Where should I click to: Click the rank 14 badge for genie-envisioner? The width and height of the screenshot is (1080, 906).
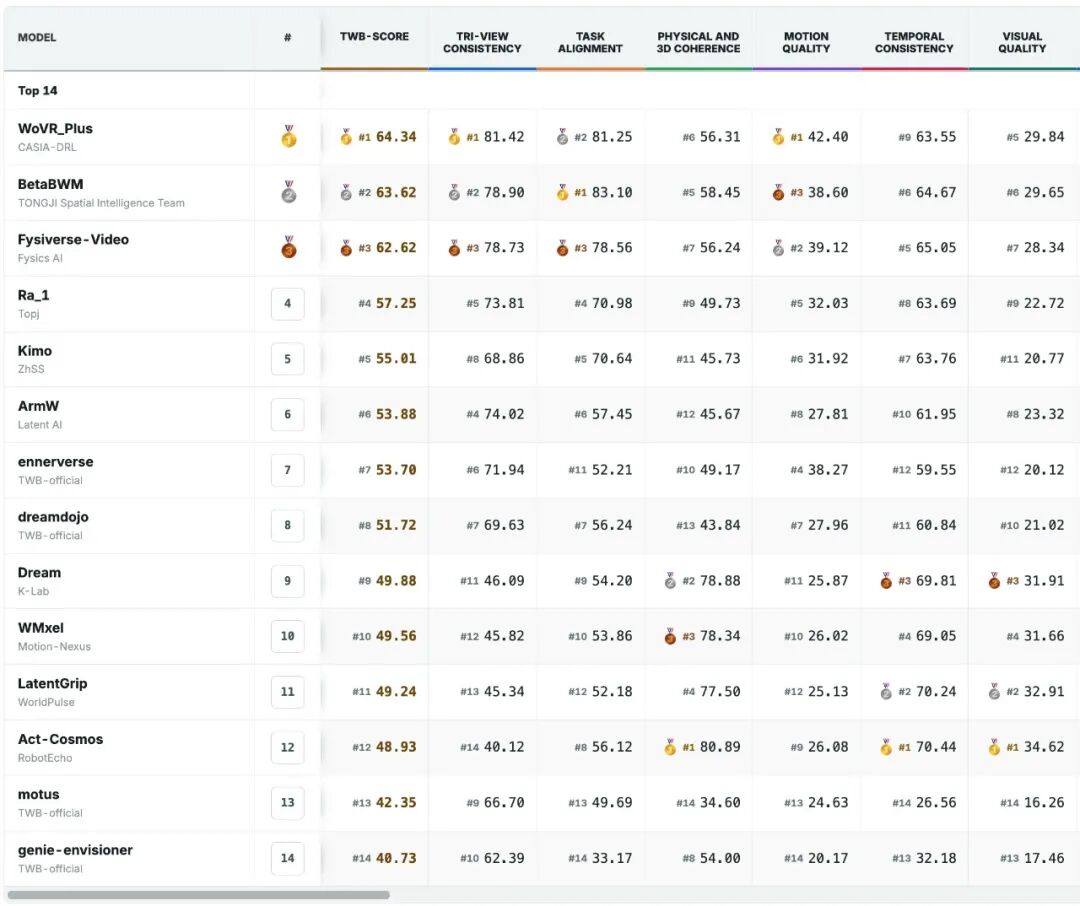[x=287, y=858]
